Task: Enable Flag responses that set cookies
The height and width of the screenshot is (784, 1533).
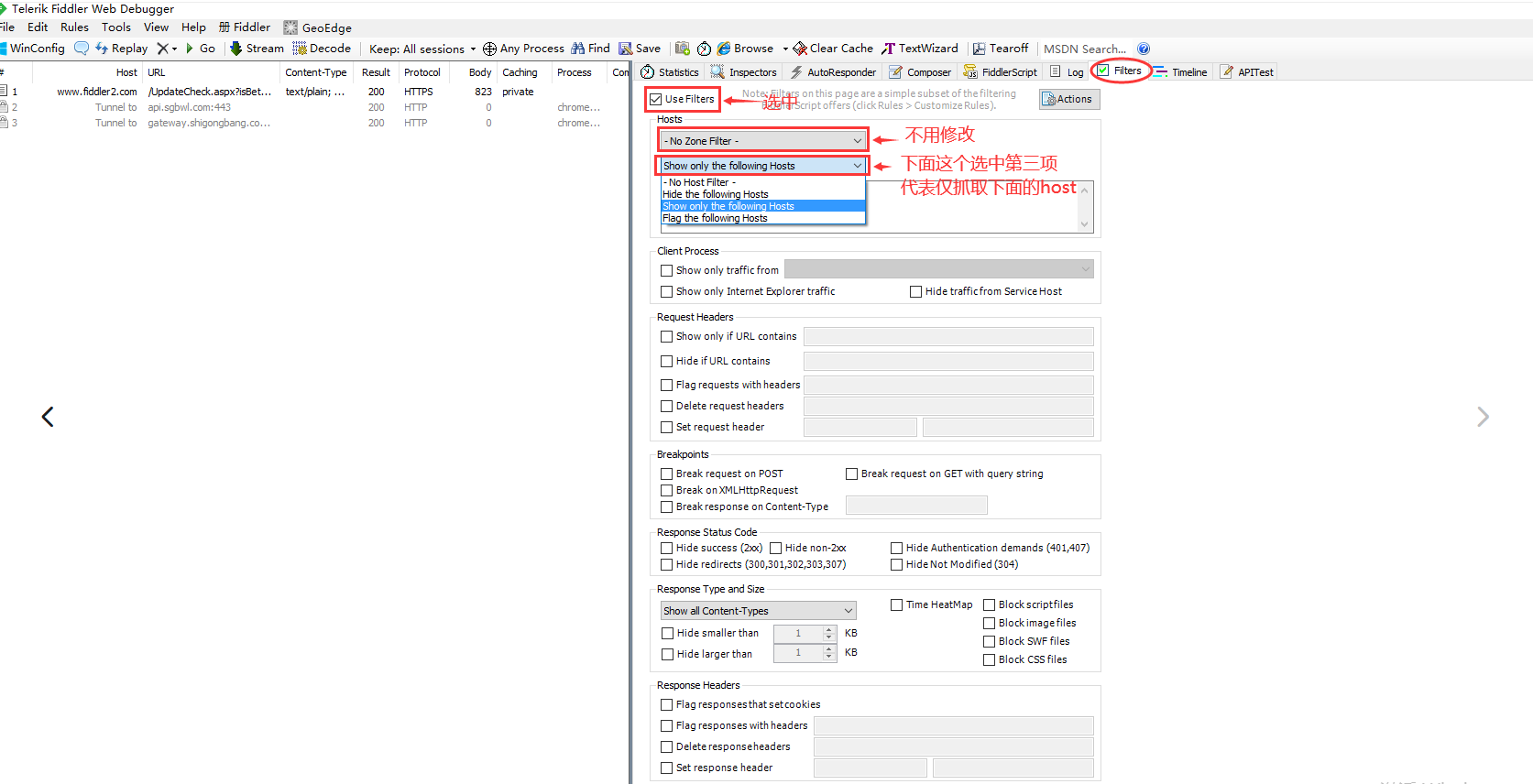Action: click(x=667, y=704)
